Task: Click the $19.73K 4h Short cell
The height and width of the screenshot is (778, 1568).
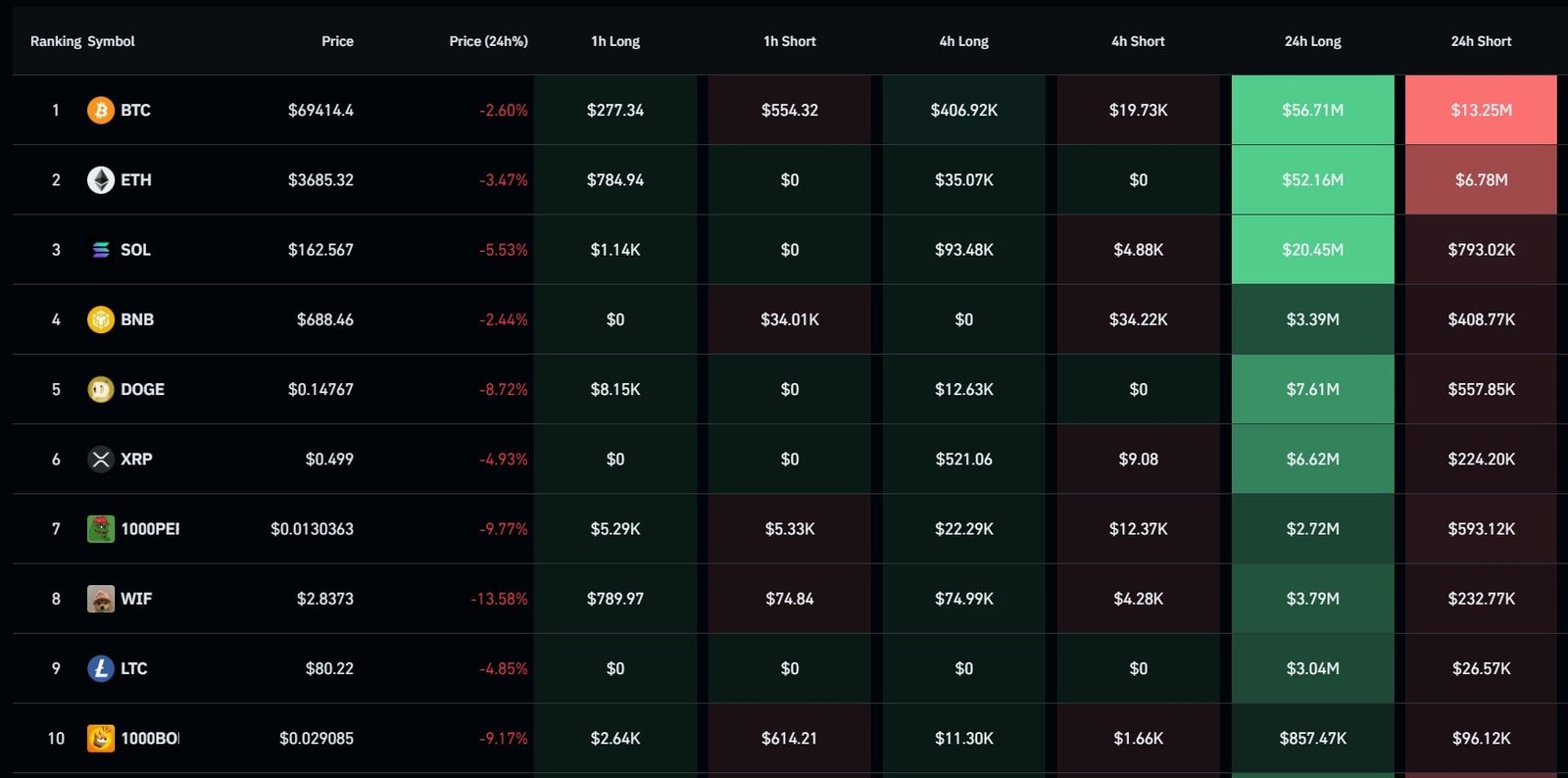Action: point(1139,110)
